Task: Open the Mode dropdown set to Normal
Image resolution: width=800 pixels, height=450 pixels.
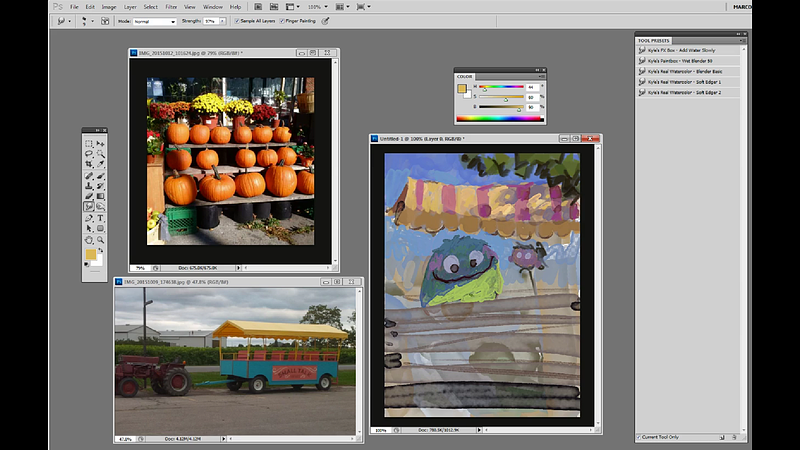Action: pyautogui.click(x=154, y=20)
